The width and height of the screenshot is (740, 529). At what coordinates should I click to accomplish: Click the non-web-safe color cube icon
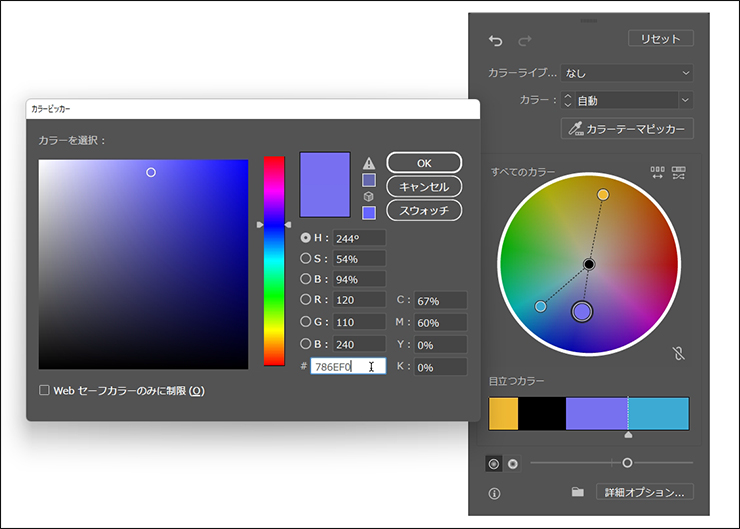pyautogui.click(x=369, y=197)
